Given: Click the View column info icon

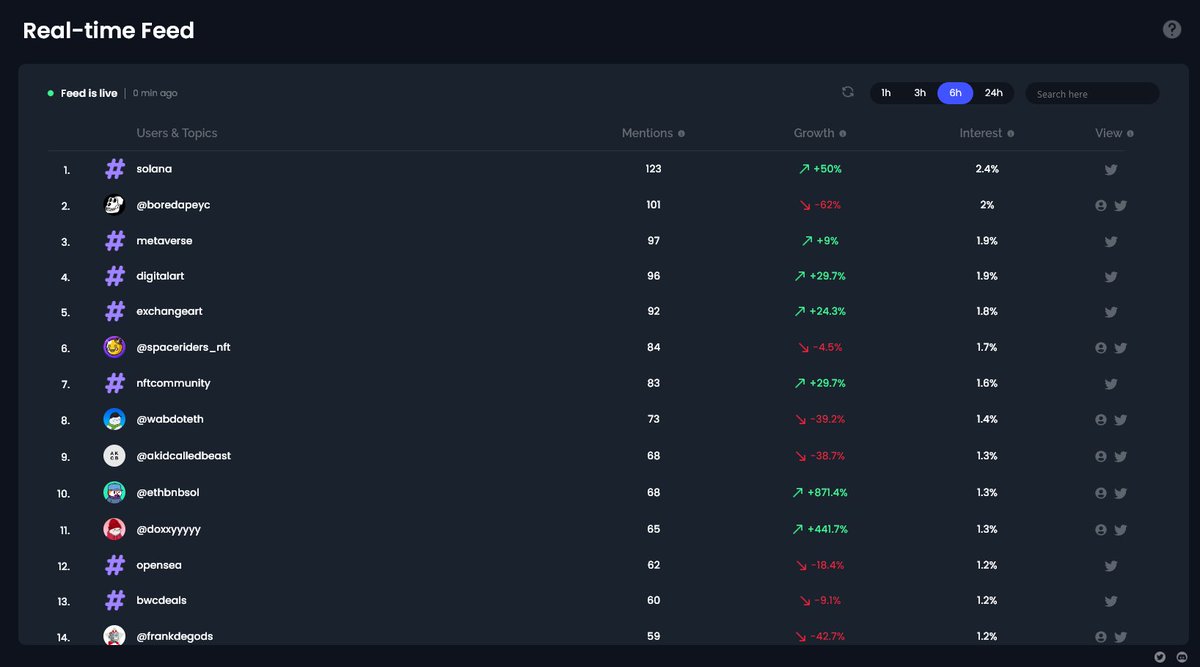Looking at the screenshot, I should [x=1131, y=134].
